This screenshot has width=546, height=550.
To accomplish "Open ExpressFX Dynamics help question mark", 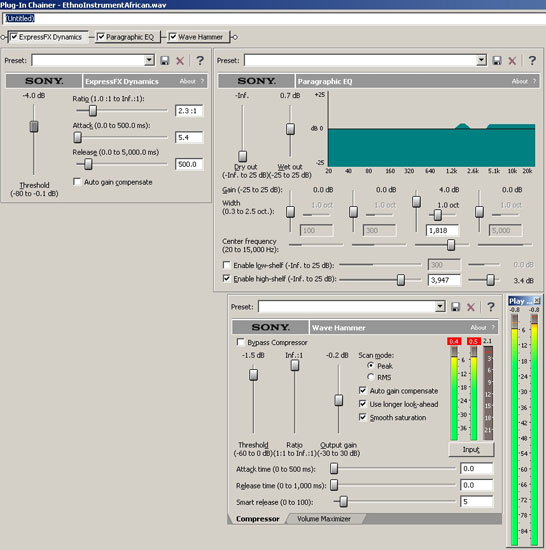I will click(x=200, y=61).
